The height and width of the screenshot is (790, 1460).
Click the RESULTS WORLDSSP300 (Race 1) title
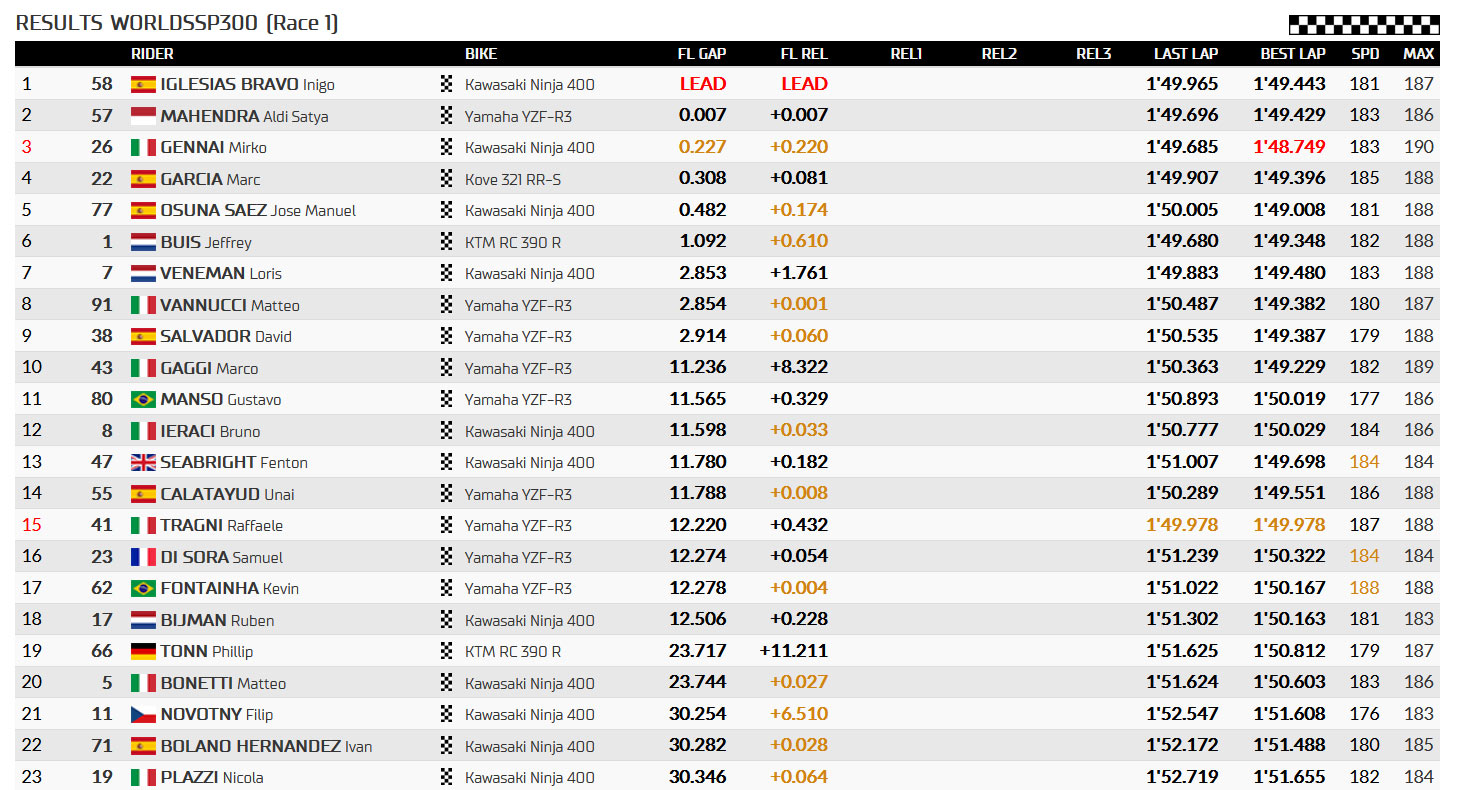coord(177,23)
